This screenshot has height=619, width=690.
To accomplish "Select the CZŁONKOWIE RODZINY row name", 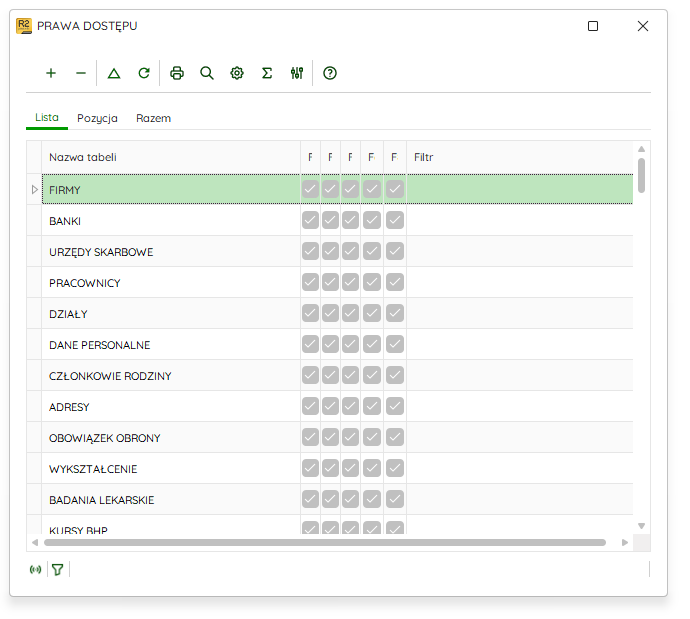I will pyautogui.click(x=110, y=376).
